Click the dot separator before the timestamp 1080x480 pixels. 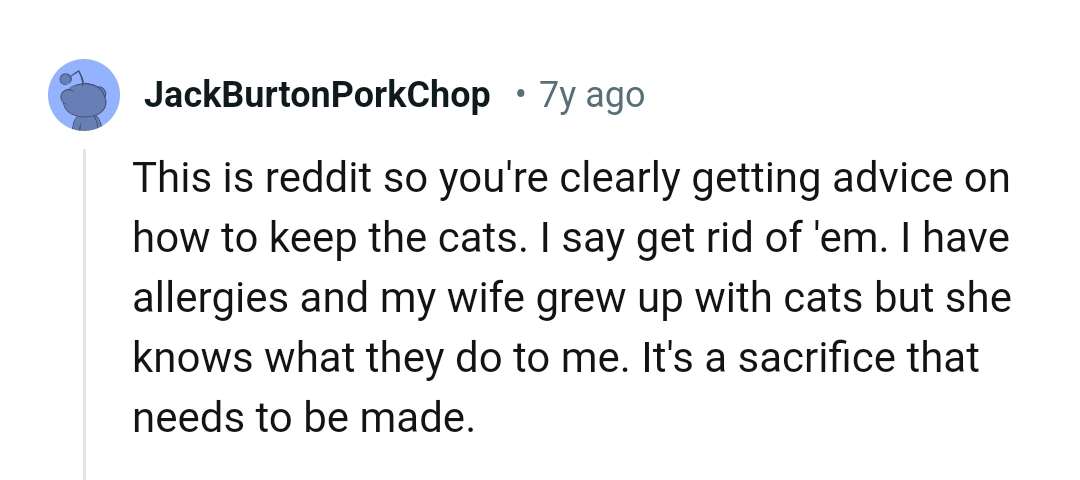[x=518, y=95]
